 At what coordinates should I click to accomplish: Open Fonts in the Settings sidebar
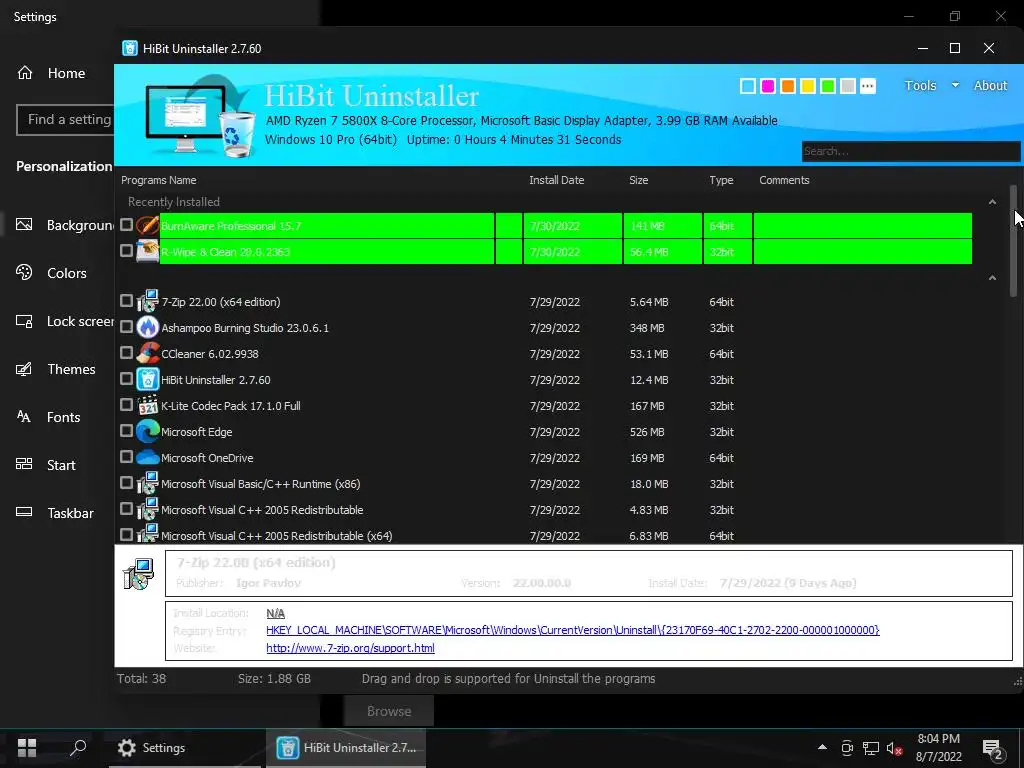[48, 417]
